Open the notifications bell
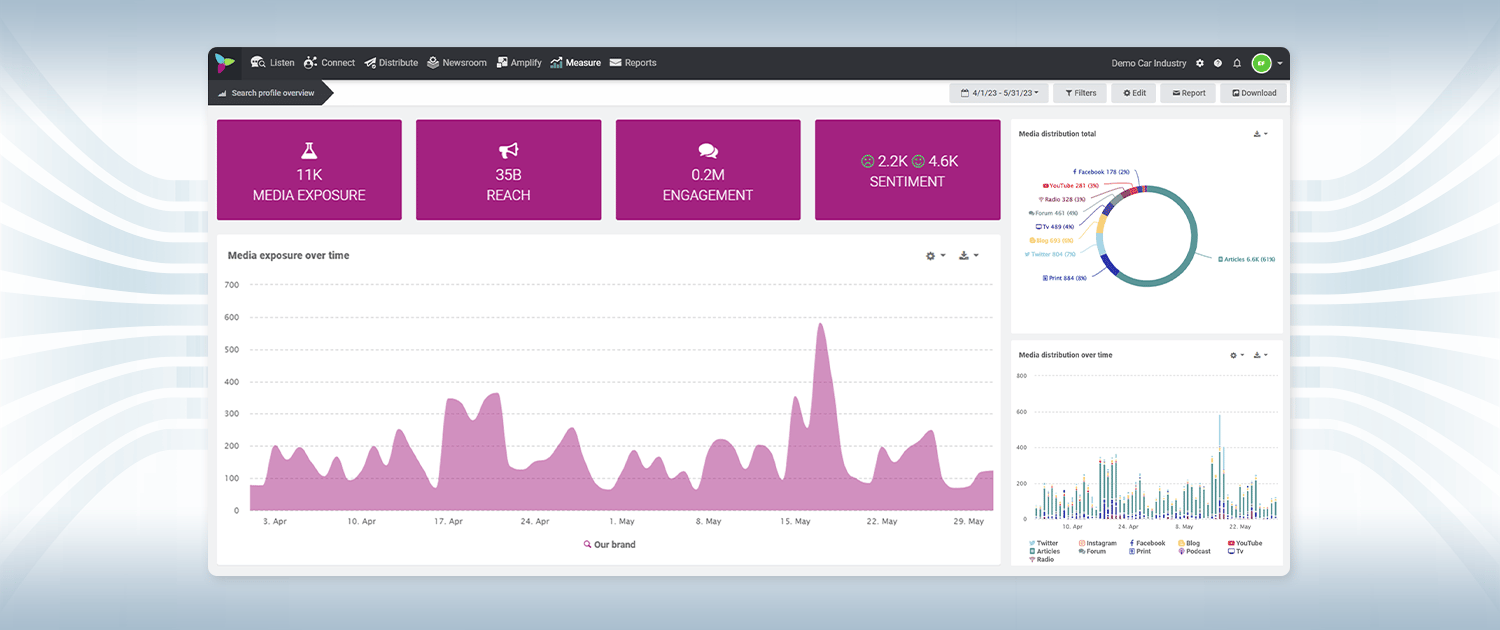This screenshot has width=1500, height=630. tap(1237, 63)
